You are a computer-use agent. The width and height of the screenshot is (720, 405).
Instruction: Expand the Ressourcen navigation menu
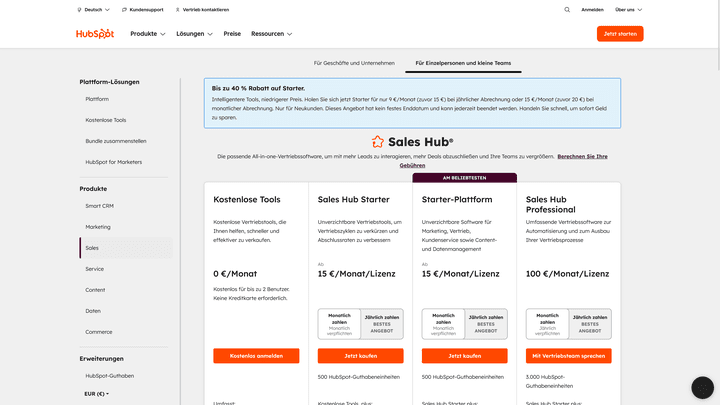pyautogui.click(x=271, y=34)
